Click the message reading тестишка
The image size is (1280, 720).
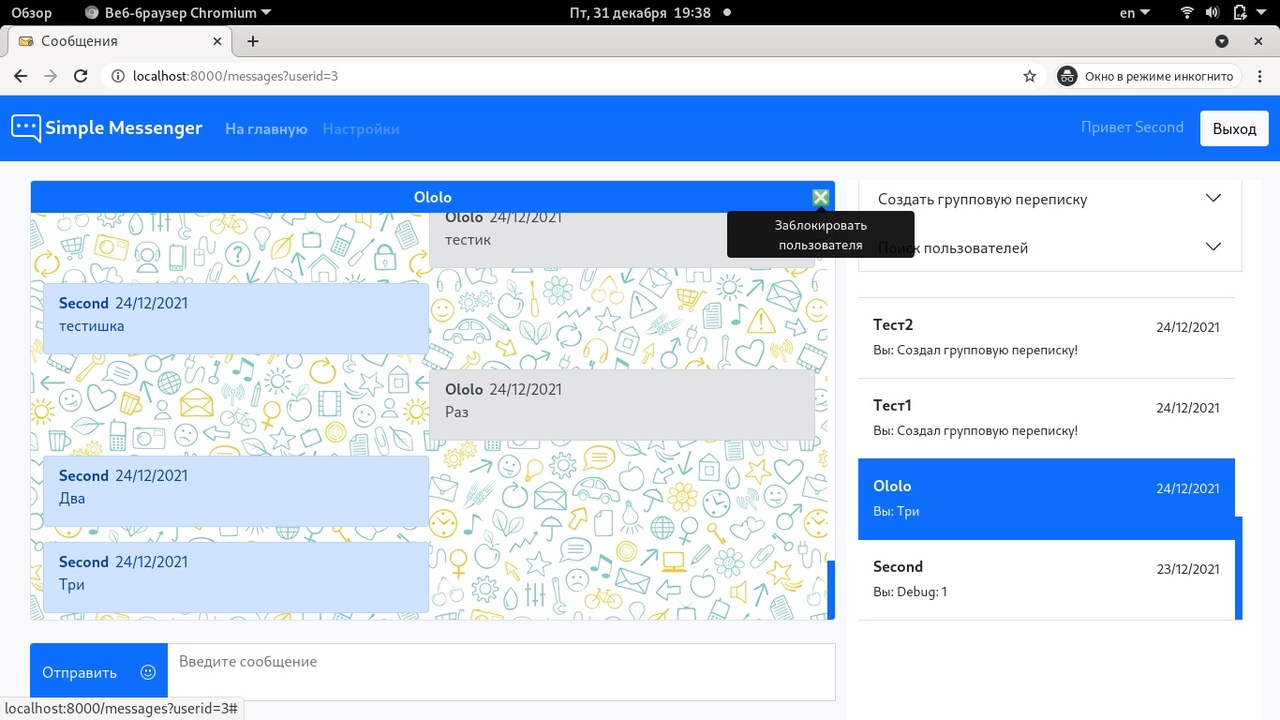(236, 318)
